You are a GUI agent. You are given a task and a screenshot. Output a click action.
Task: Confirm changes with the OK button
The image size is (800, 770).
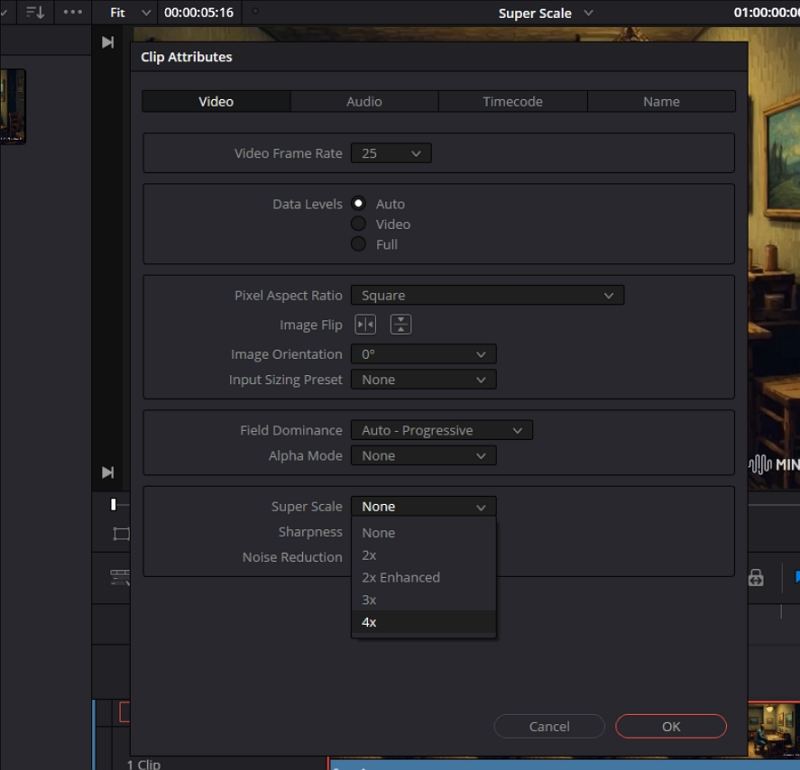(x=670, y=726)
